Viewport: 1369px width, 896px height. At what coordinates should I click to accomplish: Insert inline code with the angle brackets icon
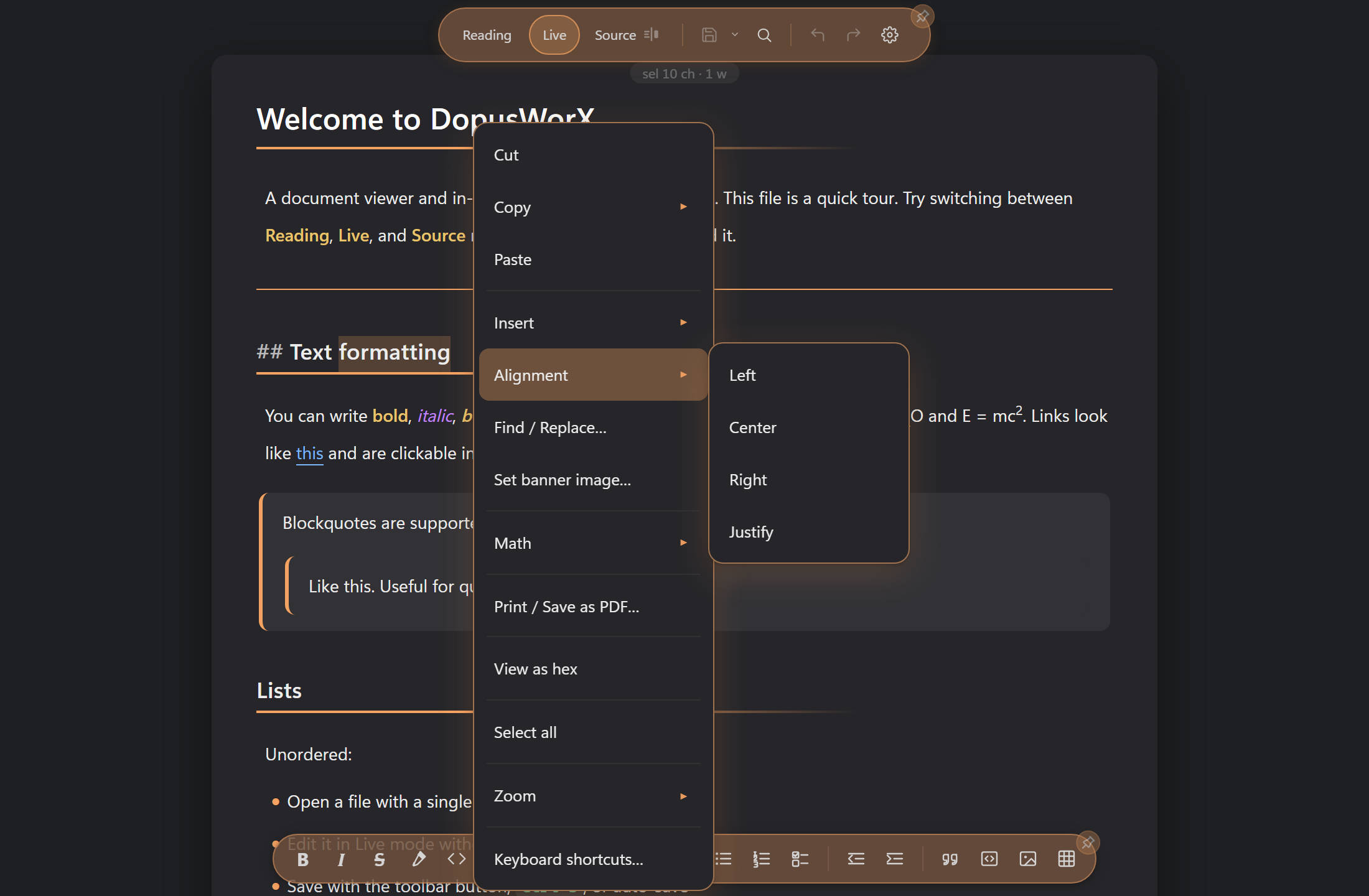[x=457, y=859]
